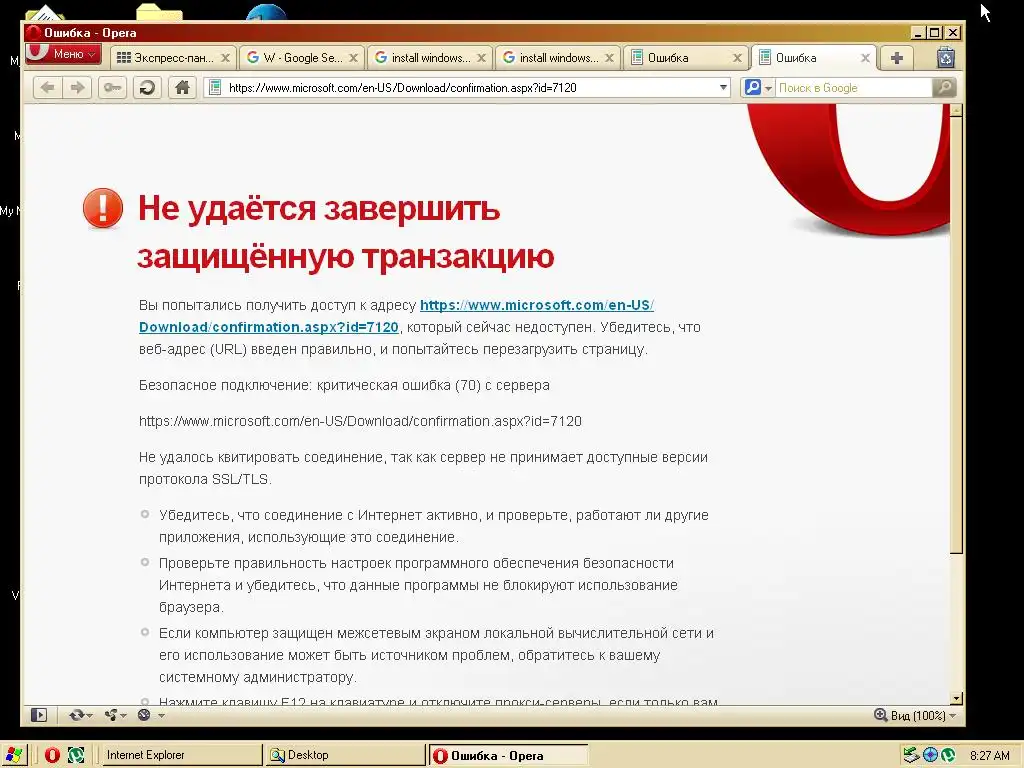Open the Opera Turbo dropdown
The height and width of the screenshot is (768, 1024).
150,715
